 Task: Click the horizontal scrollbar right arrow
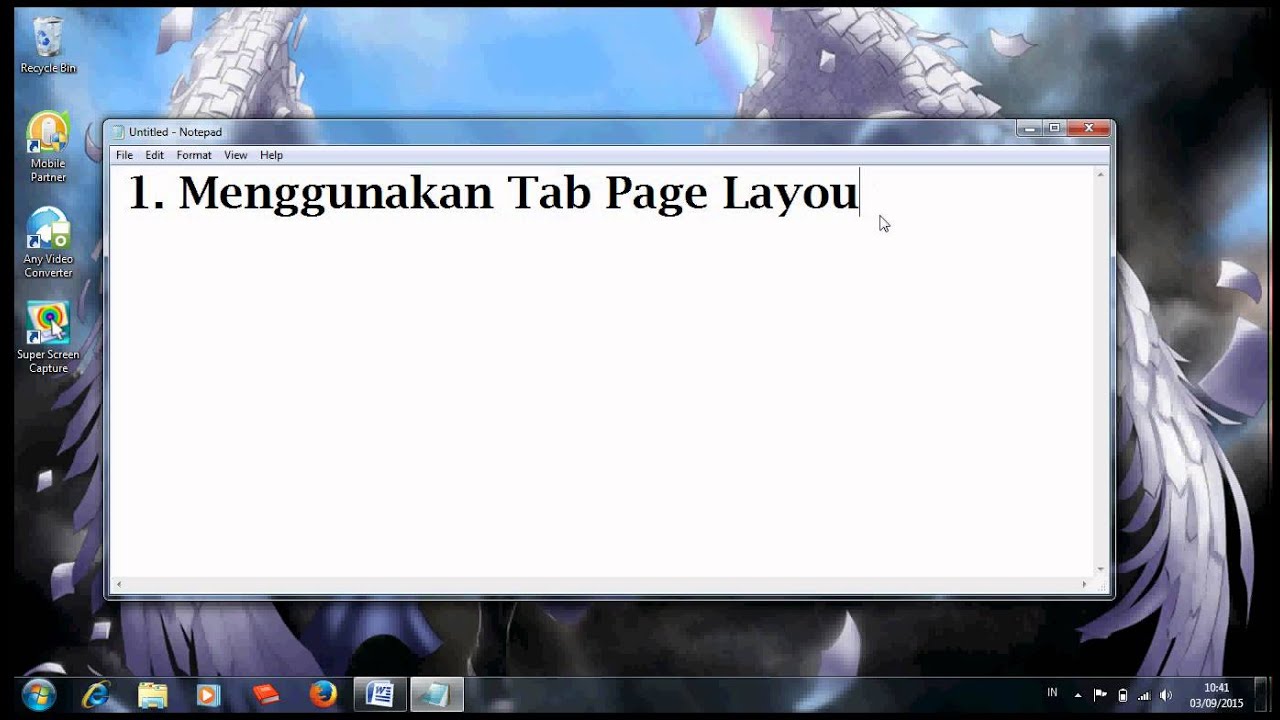point(1084,585)
